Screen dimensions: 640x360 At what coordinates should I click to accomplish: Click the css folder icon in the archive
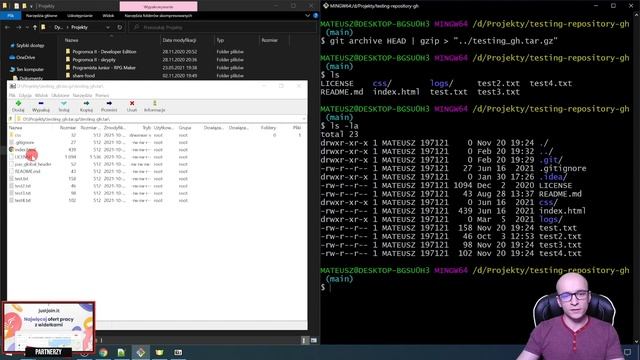[x=11, y=135]
